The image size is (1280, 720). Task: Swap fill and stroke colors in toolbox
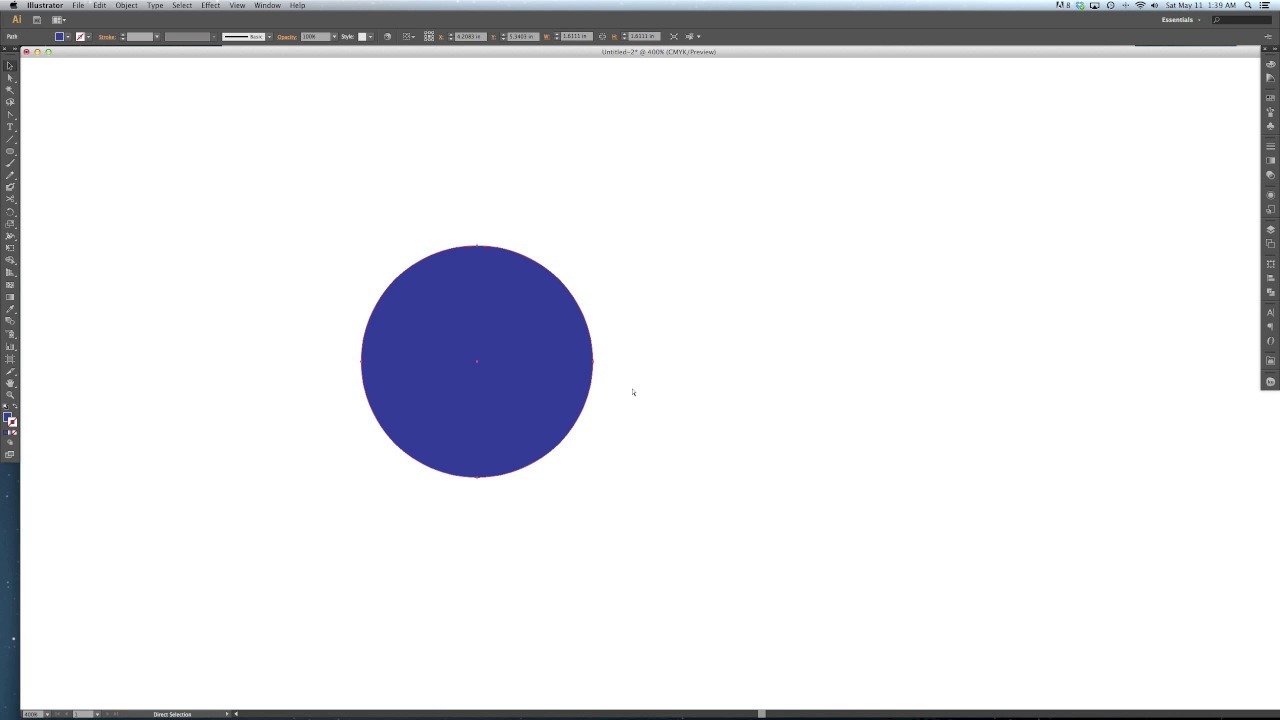tap(14, 407)
